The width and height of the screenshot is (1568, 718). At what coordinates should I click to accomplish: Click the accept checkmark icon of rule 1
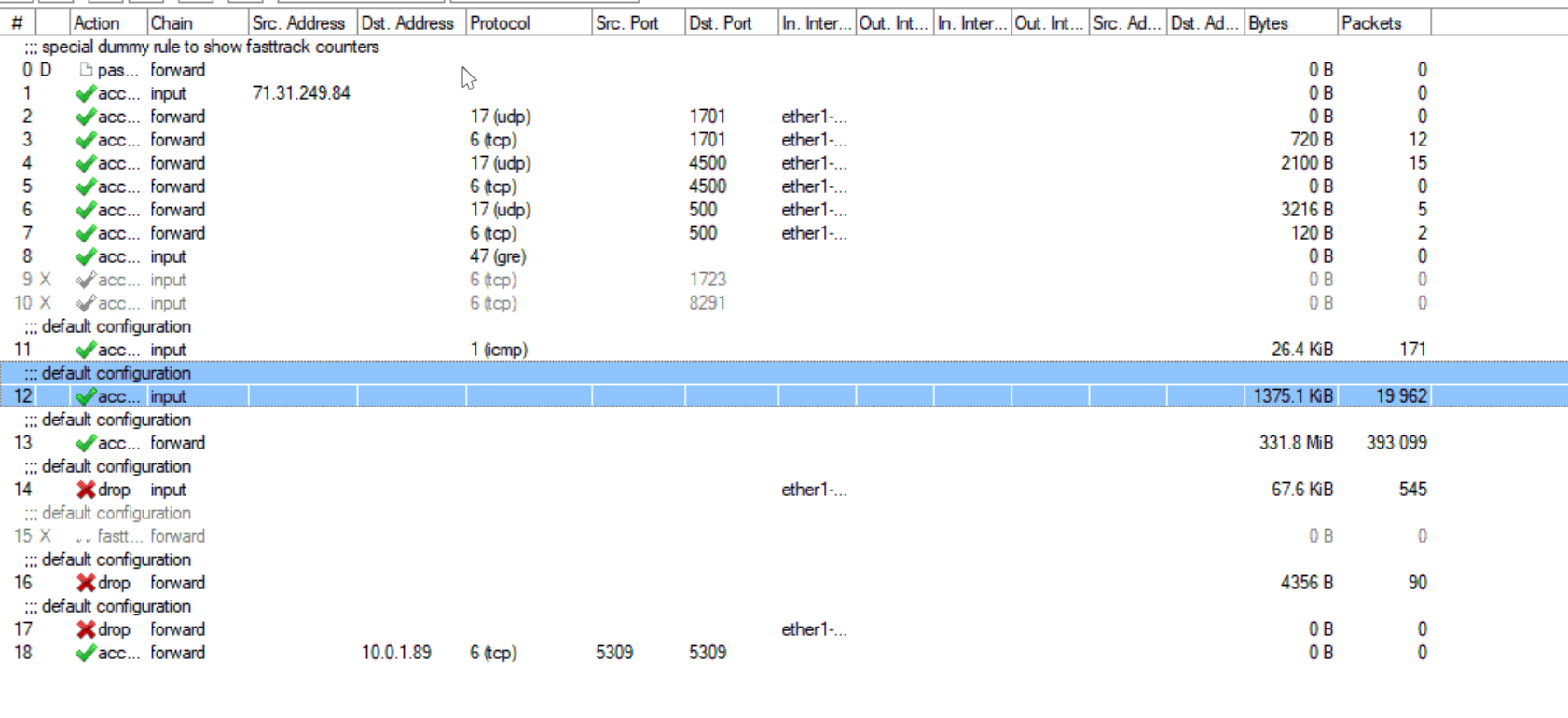86,93
